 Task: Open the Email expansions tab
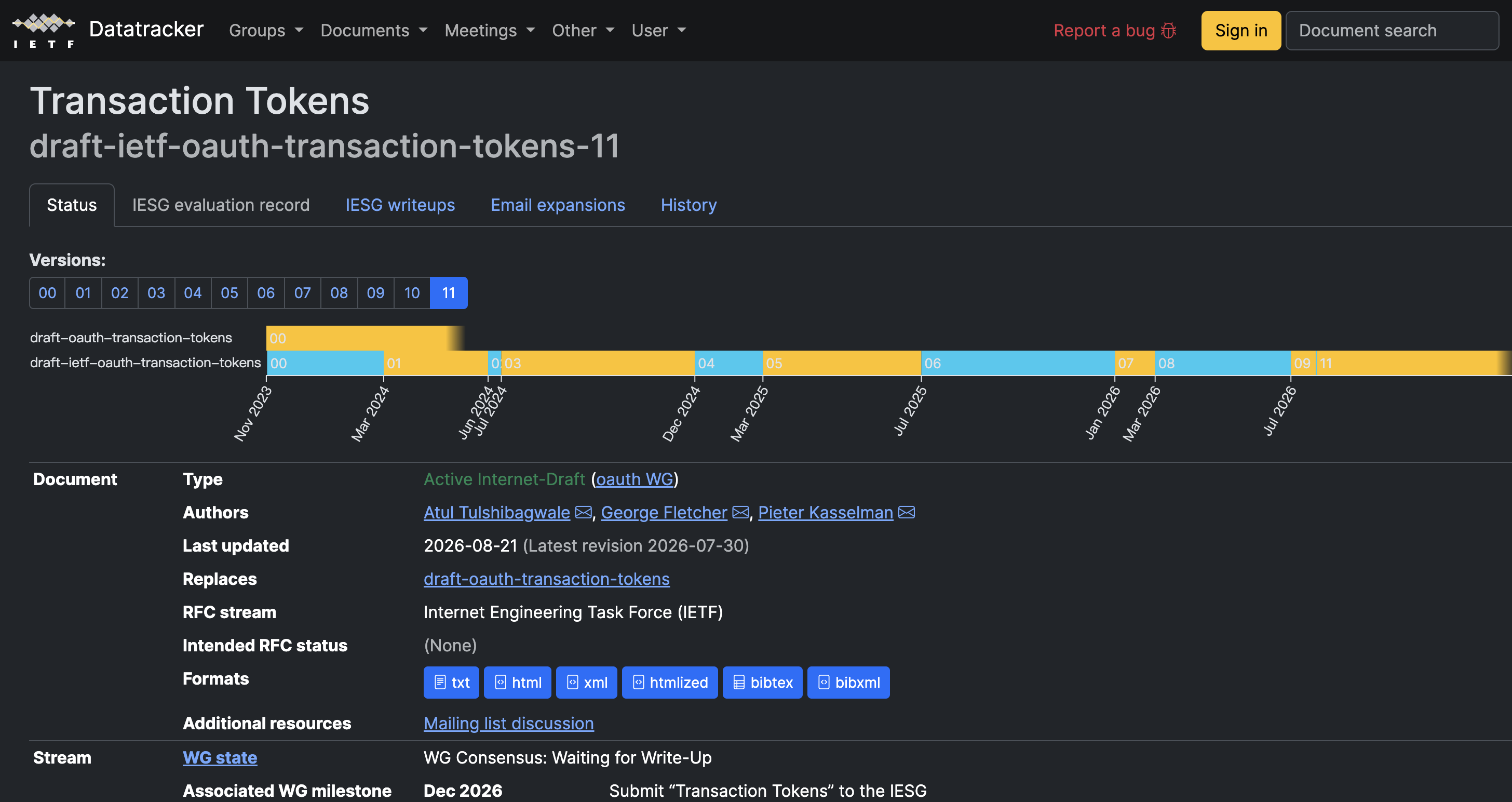point(558,205)
